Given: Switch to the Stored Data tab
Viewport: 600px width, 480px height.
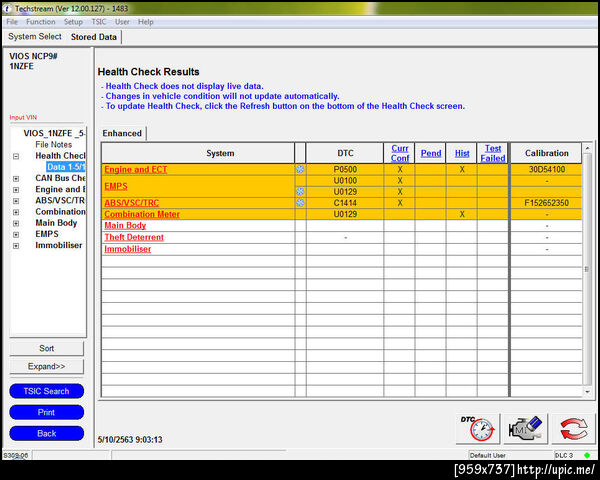Looking at the screenshot, I should 94,37.
